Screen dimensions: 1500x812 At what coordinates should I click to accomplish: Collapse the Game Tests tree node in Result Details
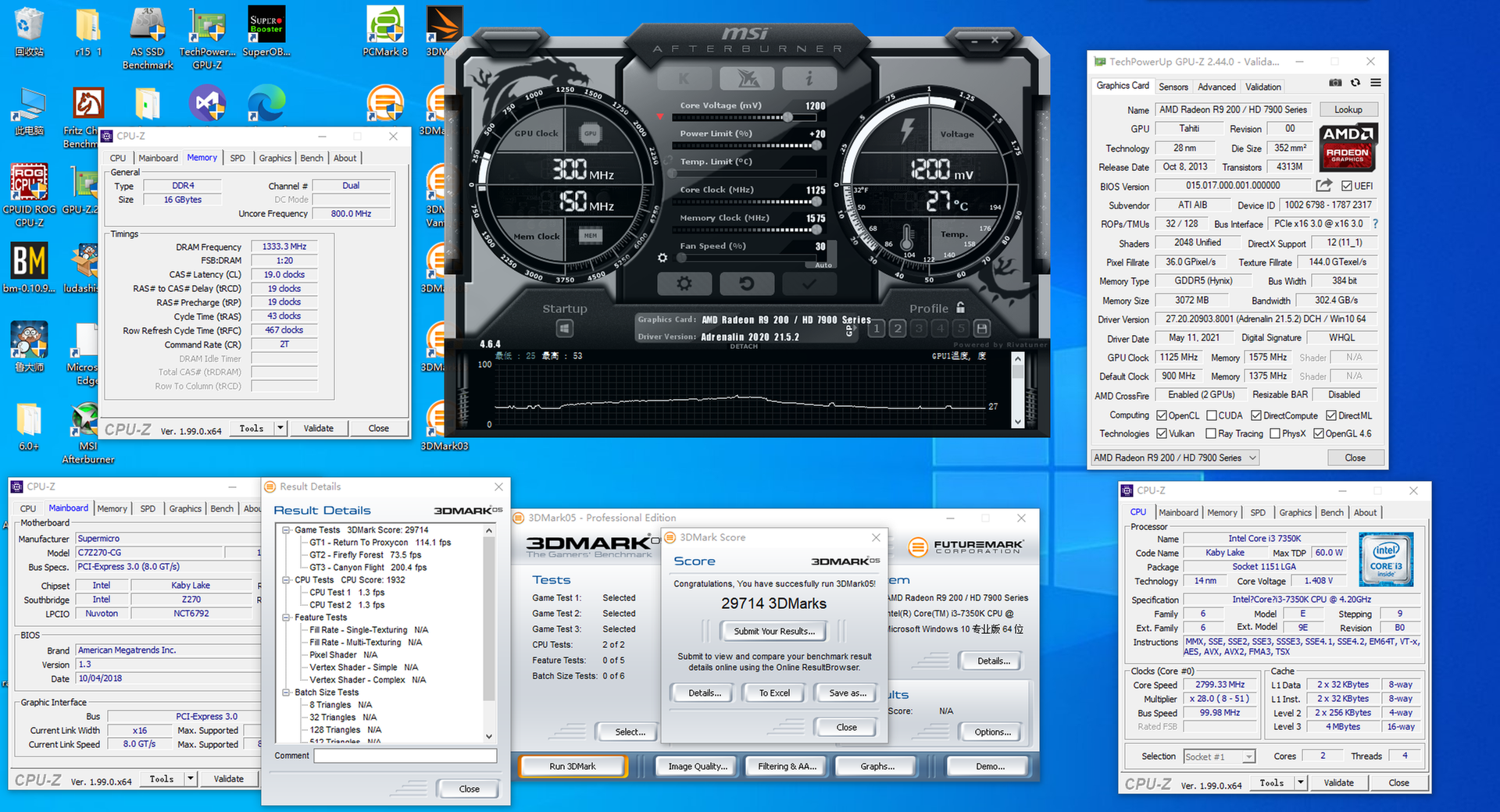(287, 530)
